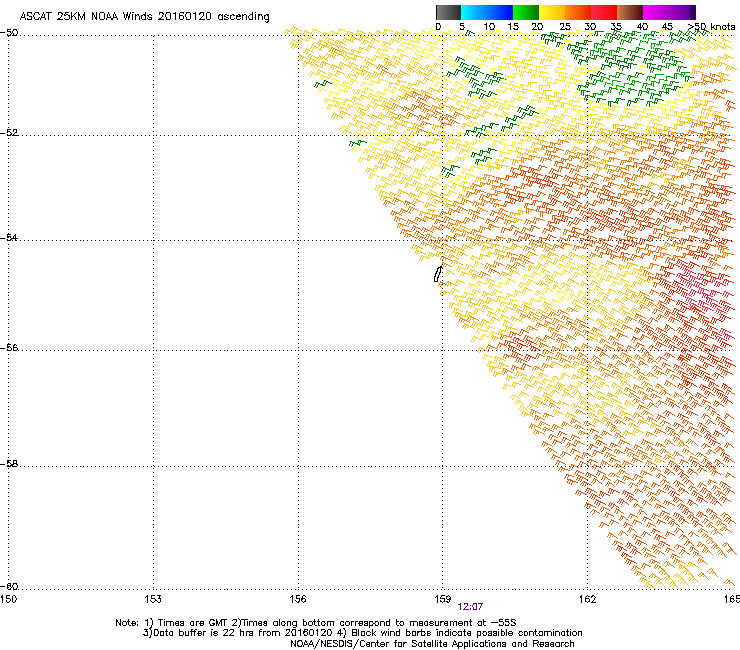Click the -60 latitude axis label
Viewport: 740px width, 650px height.
click(x=9, y=586)
